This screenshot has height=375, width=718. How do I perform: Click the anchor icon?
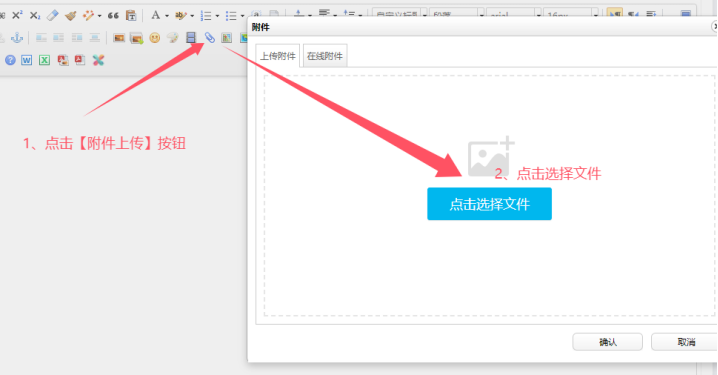pyautogui.click(x=17, y=38)
